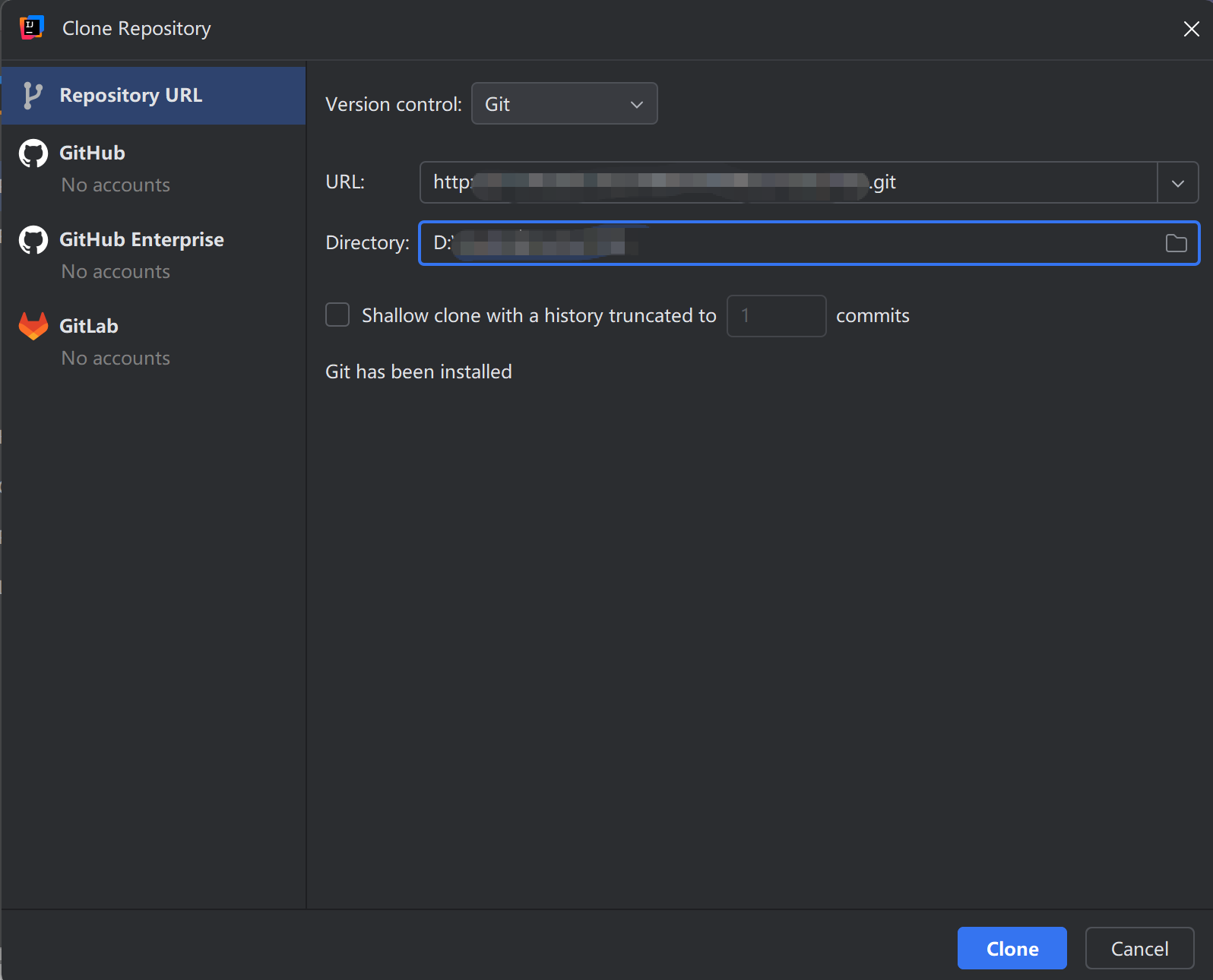Switch to the GitHub section
The width and height of the screenshot is (1213, 980).
[x=93, y=153]
